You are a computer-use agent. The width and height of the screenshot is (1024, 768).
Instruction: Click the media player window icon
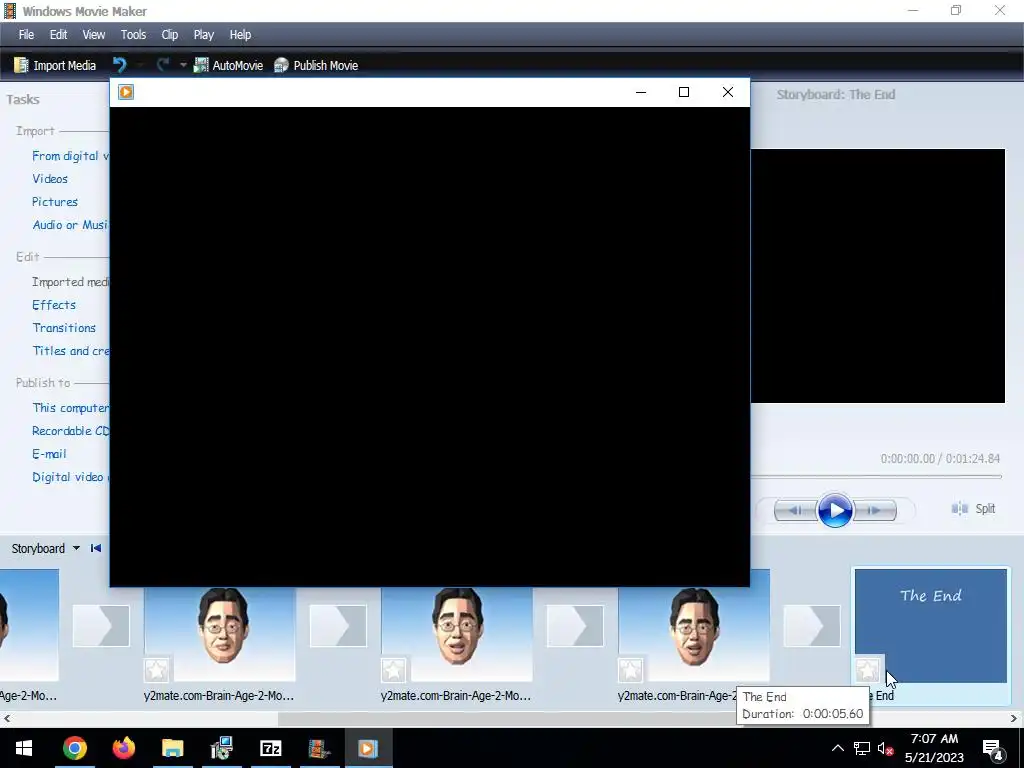click(x=126, y=92)
